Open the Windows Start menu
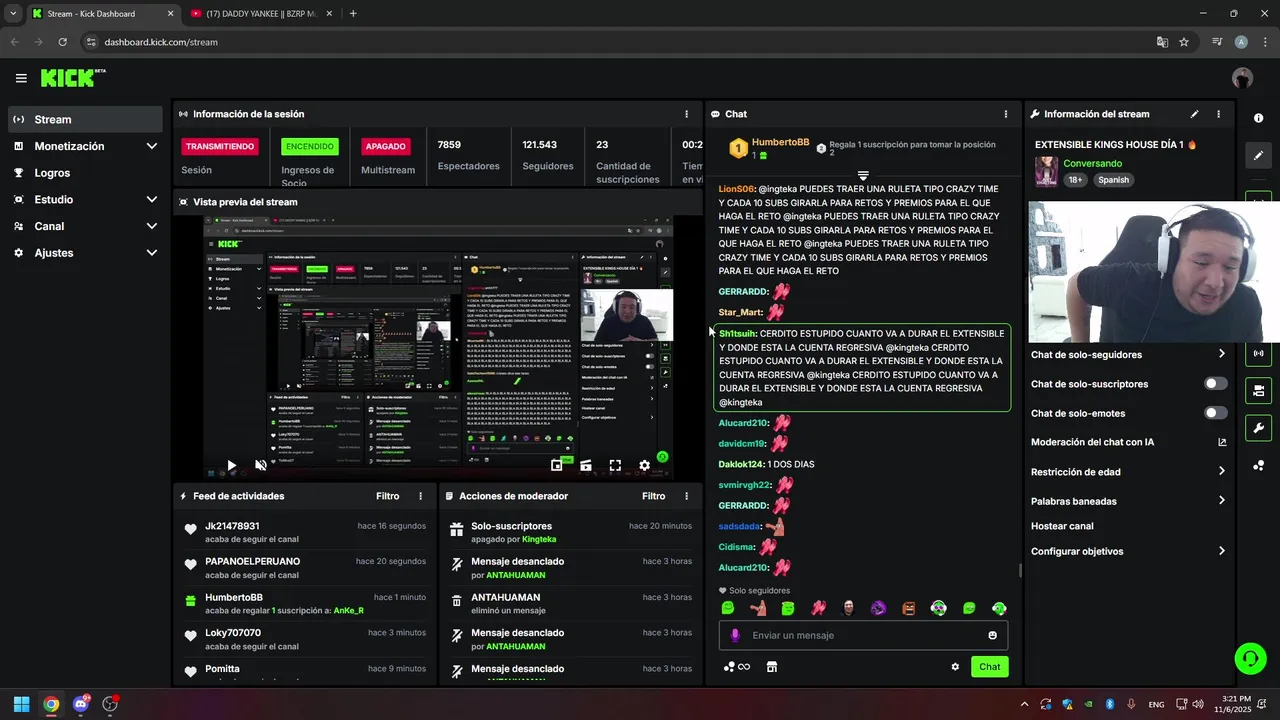 [x=21, y=704]
